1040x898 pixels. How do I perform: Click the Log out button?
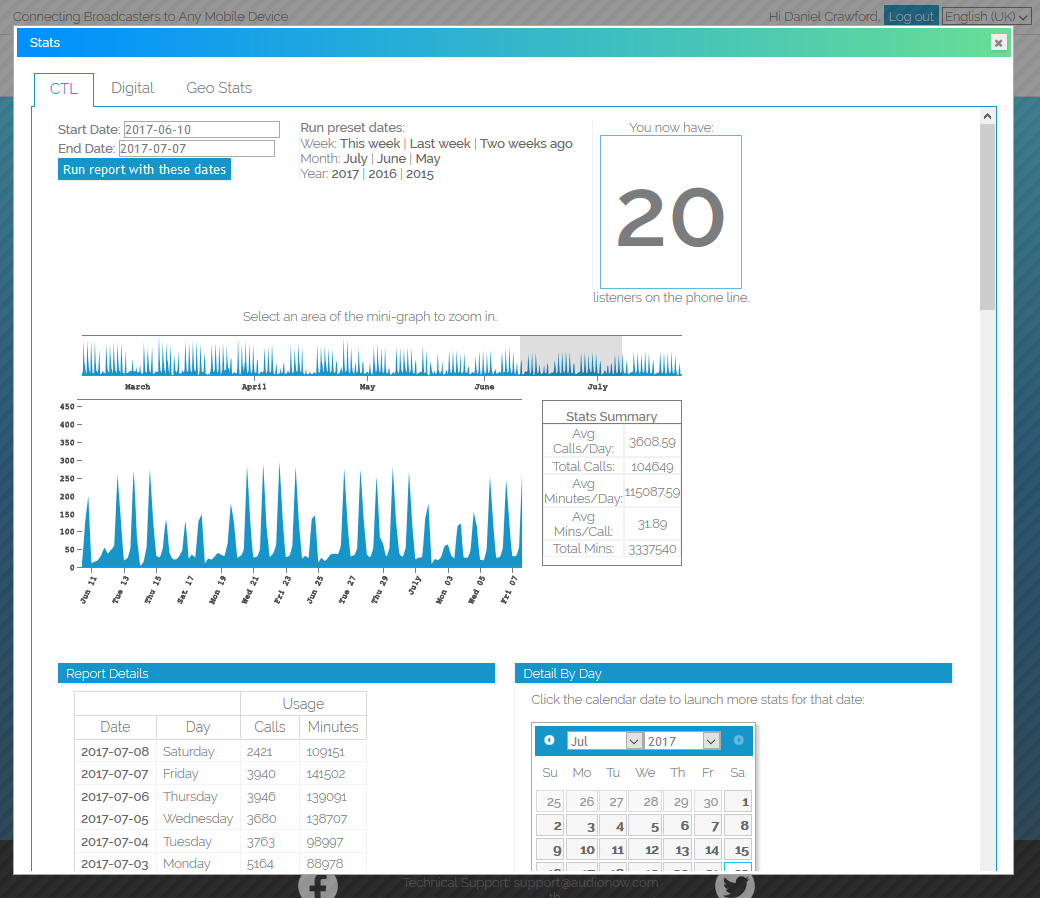pyautogui.click(x=911, y=17)
